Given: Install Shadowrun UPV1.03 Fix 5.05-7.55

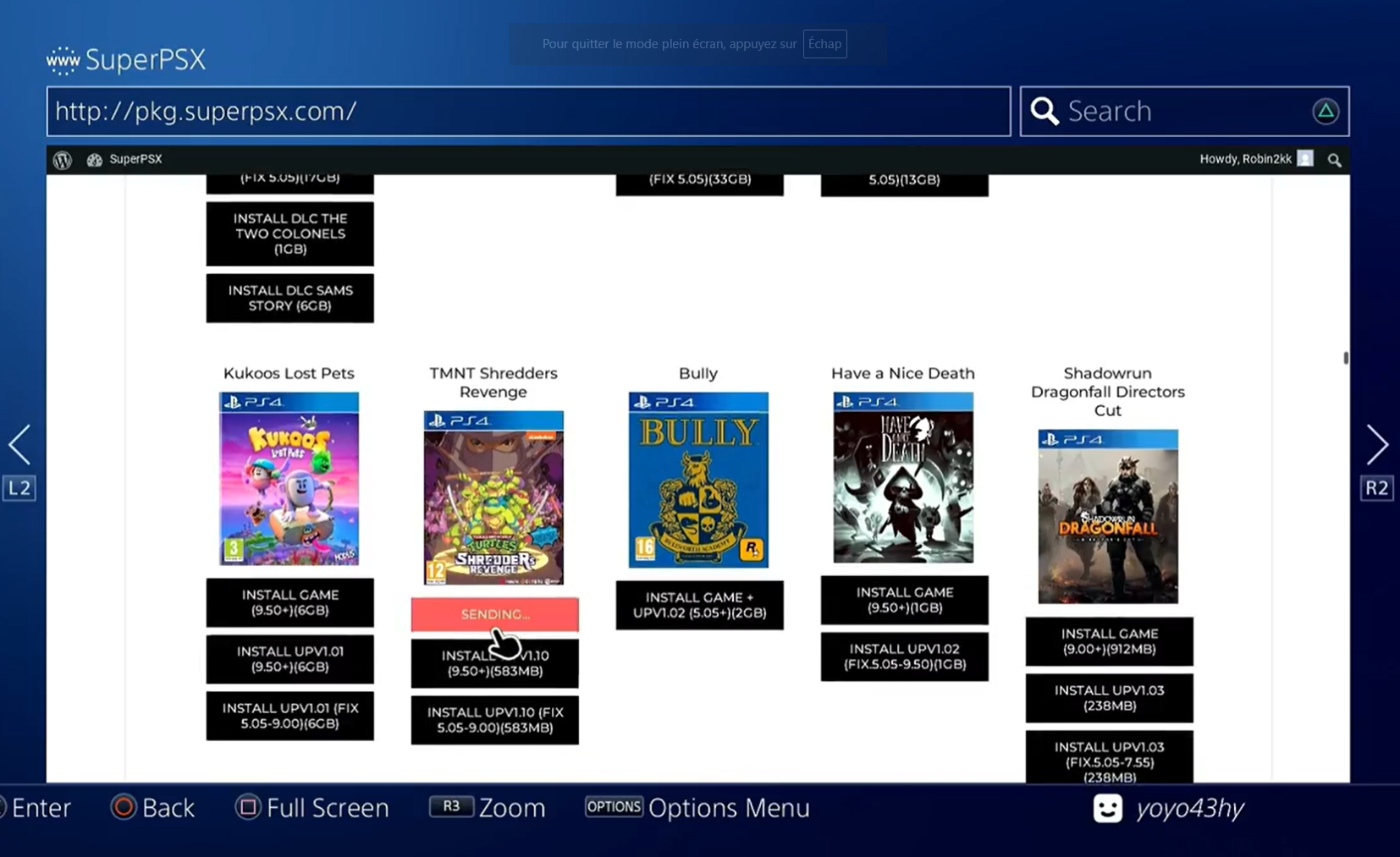Looking at the screenshot, I should 1110,757.
